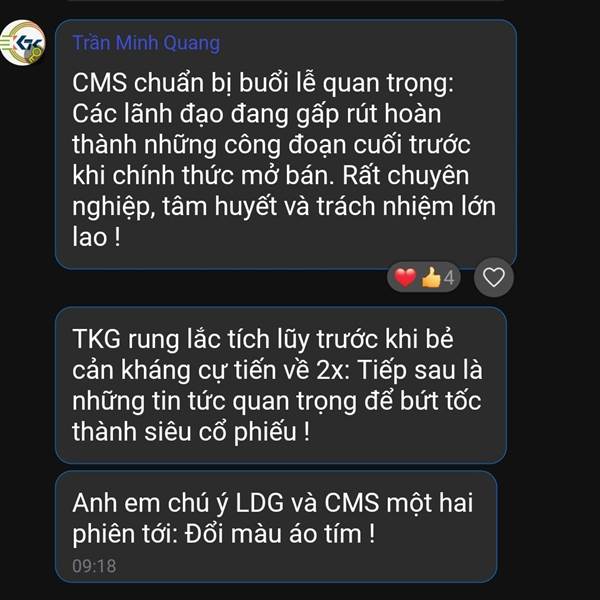Tap the outlined heart react button

click(494, 277)
